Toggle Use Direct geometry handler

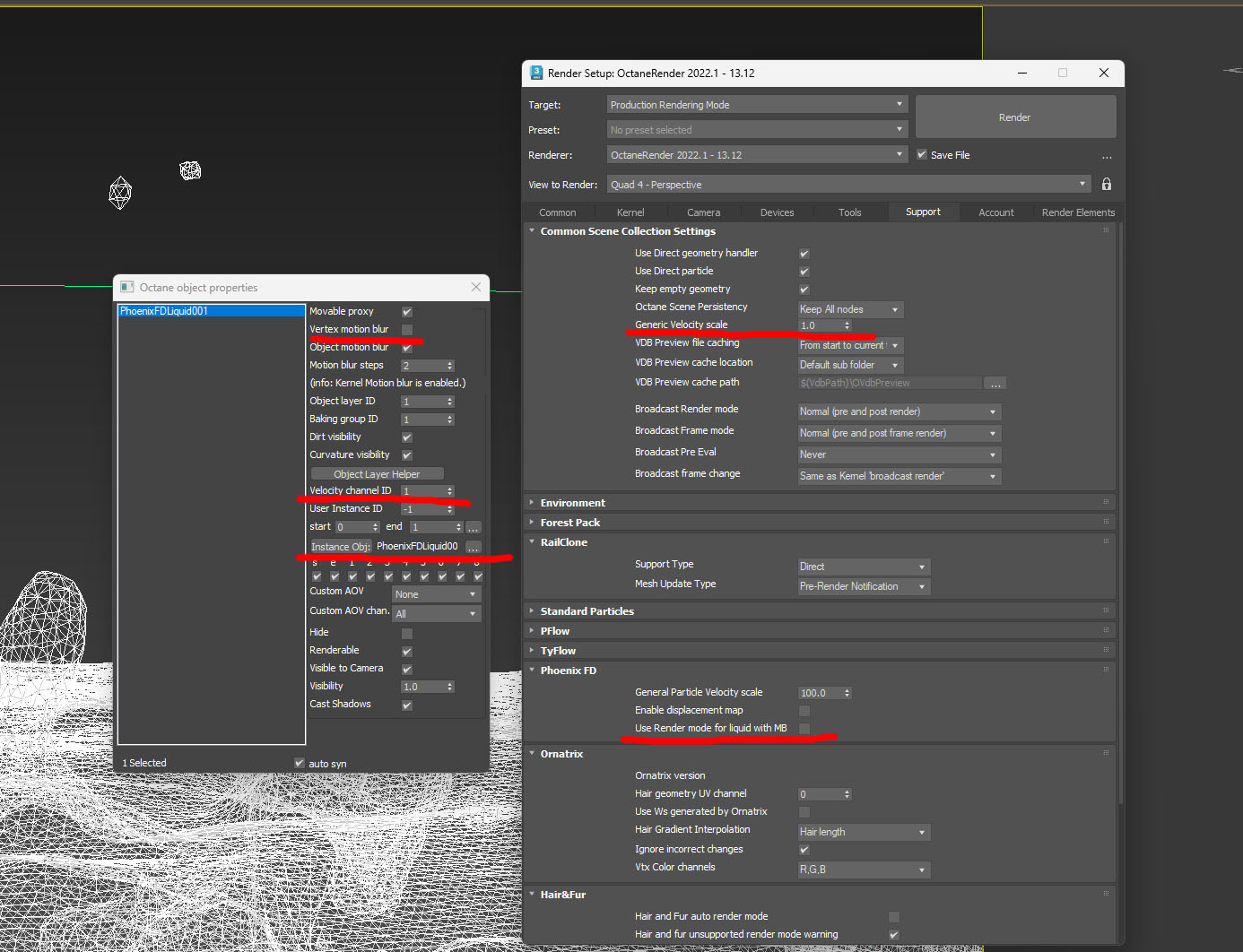[x=804, y=254]
